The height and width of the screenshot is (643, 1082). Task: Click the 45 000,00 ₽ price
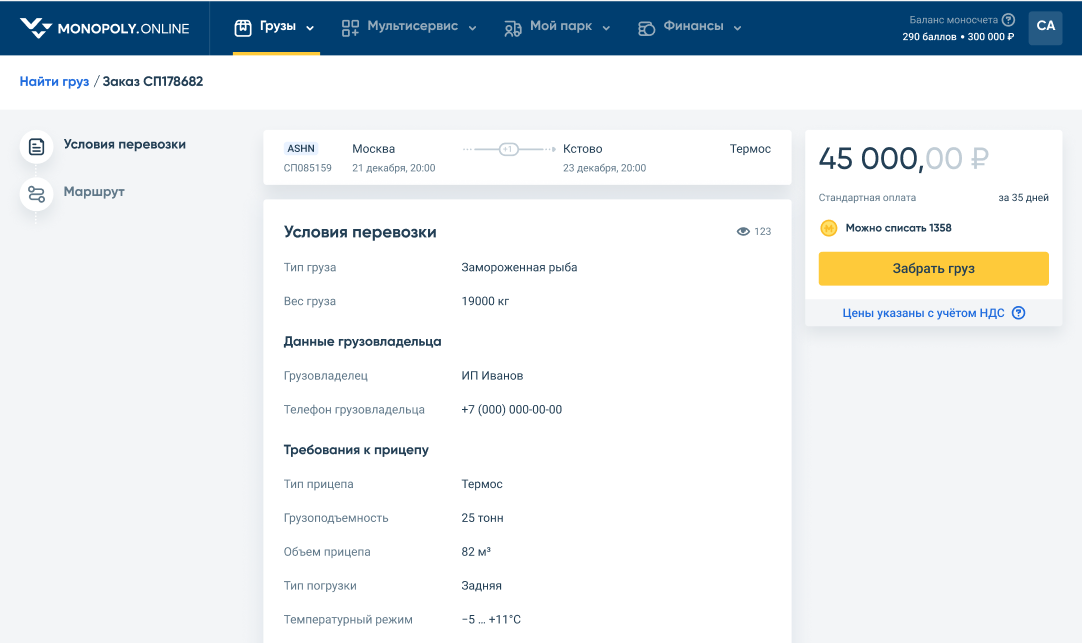point(903,159)
